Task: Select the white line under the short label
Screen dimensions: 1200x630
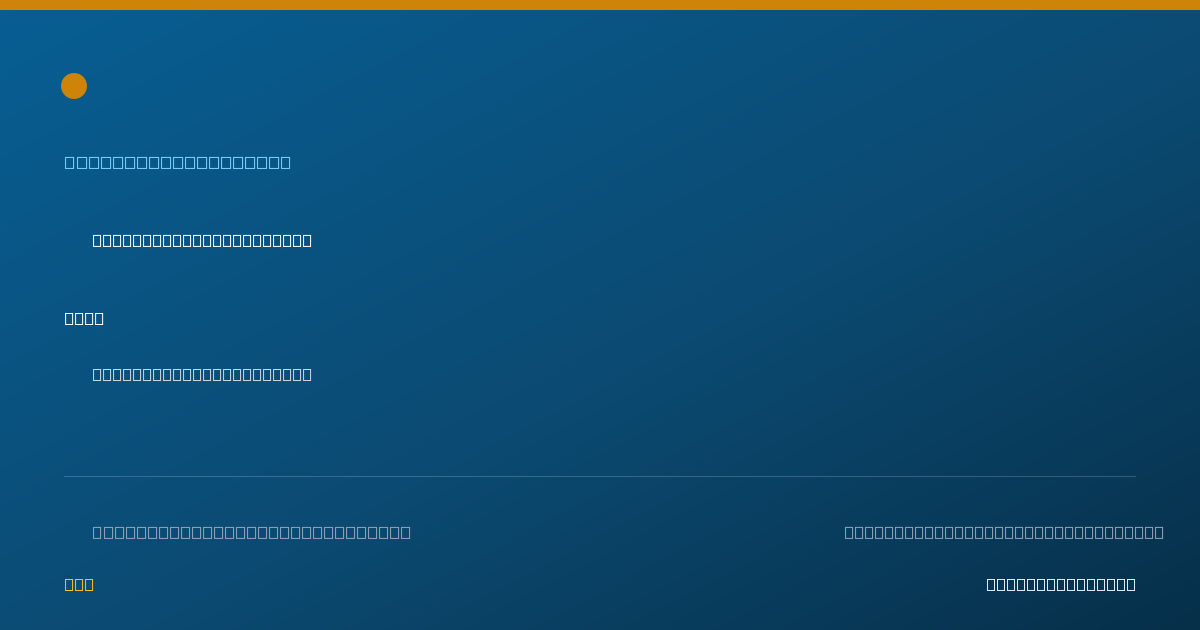Action: pyautogui.click(x=202, y=374)
